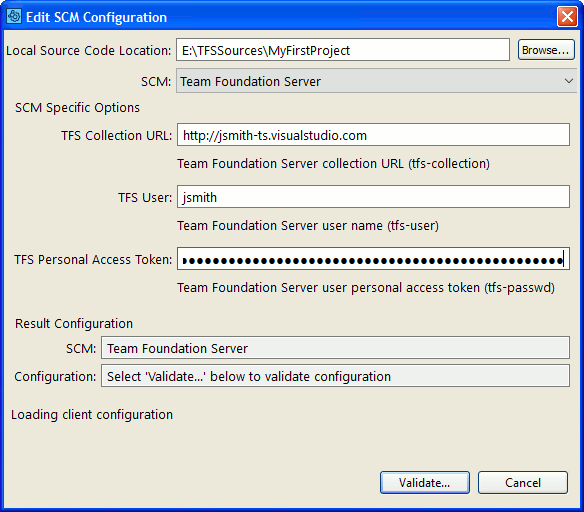
Task: Click the Configuration result field
Action: pos(335,376)
